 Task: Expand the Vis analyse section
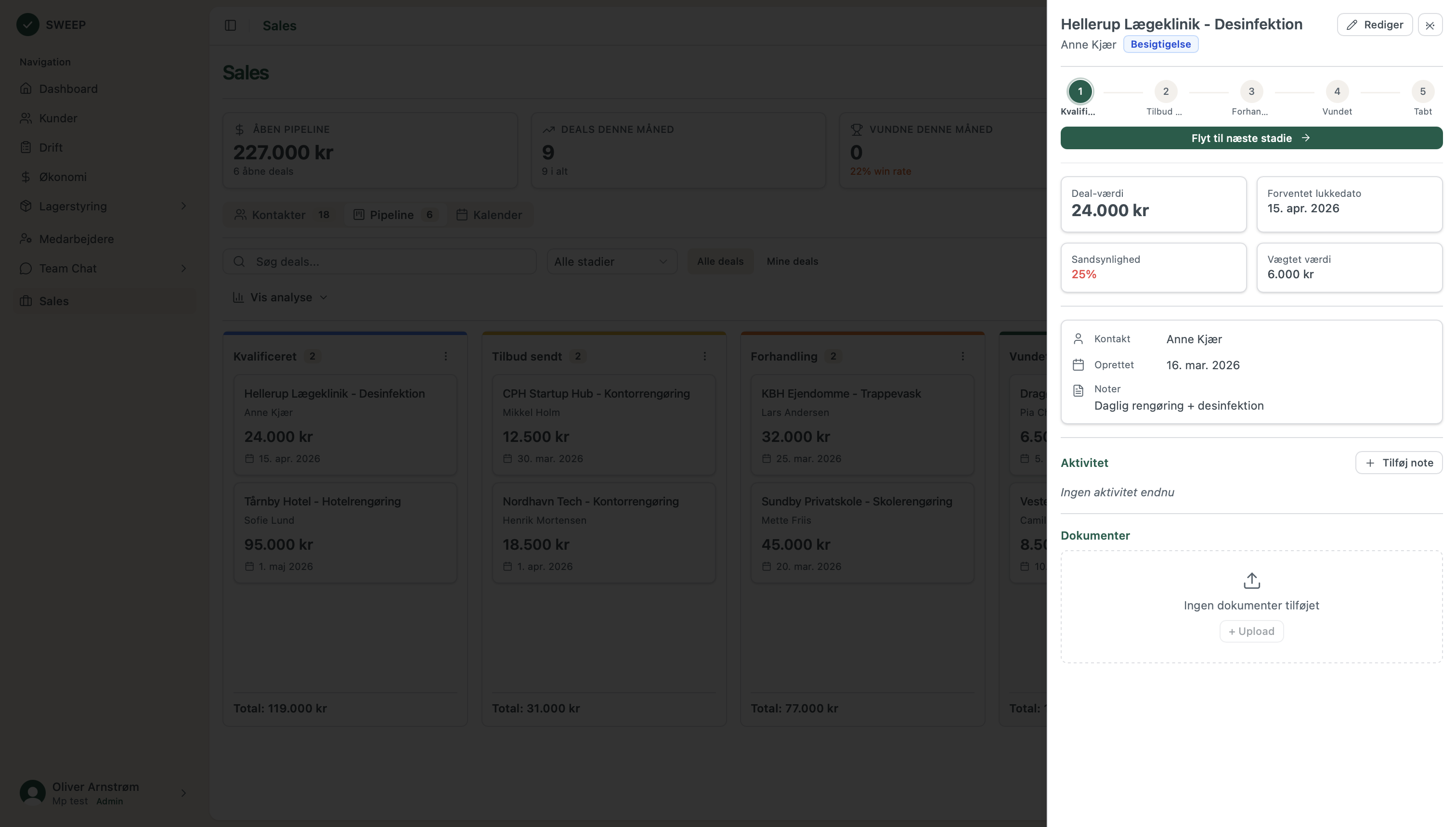[x=281, y=297]
